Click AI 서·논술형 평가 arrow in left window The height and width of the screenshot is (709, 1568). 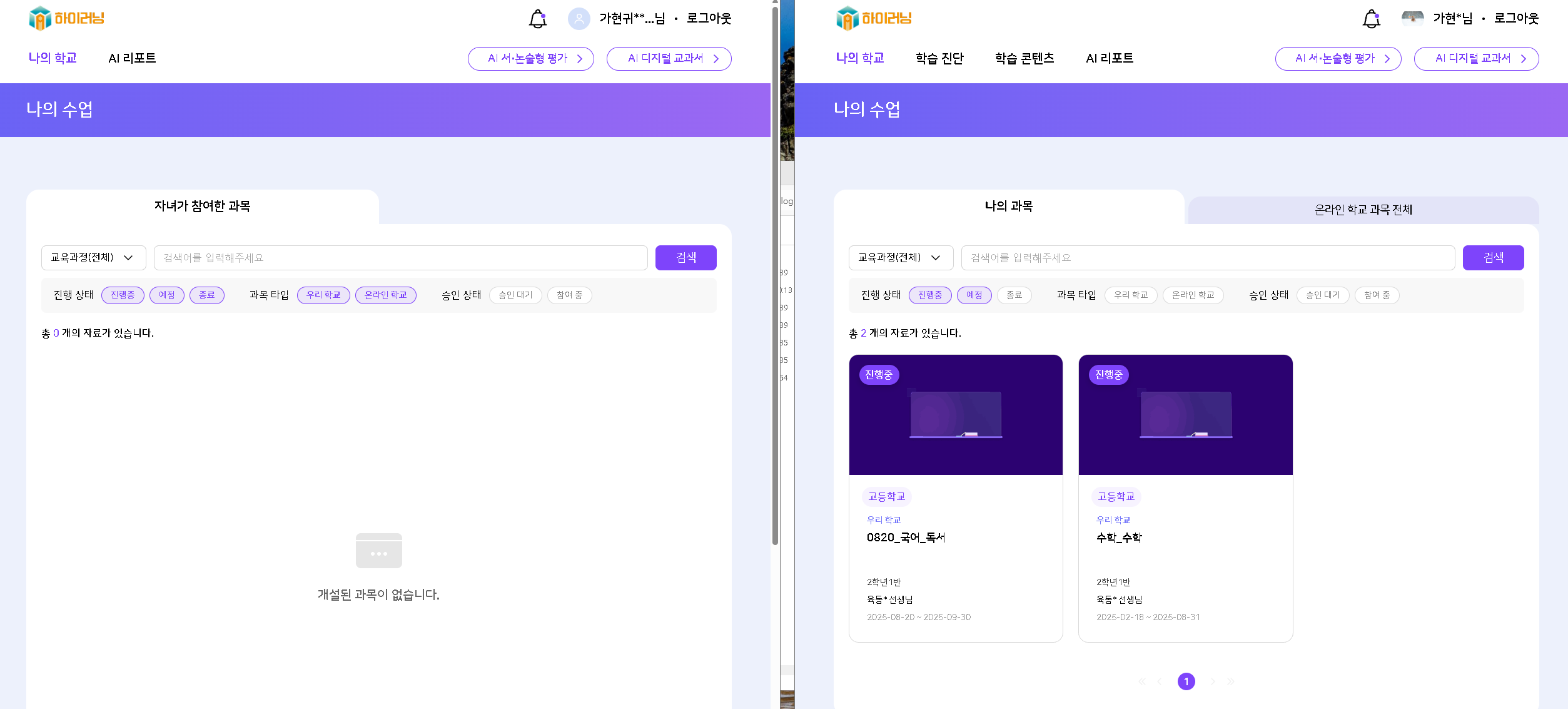tap(580, 59)
